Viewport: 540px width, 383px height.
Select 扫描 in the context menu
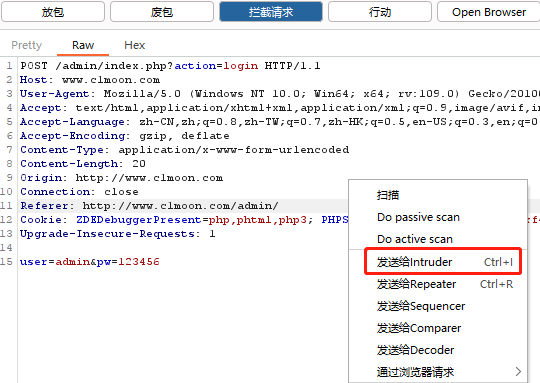click(x=388, y=195)
